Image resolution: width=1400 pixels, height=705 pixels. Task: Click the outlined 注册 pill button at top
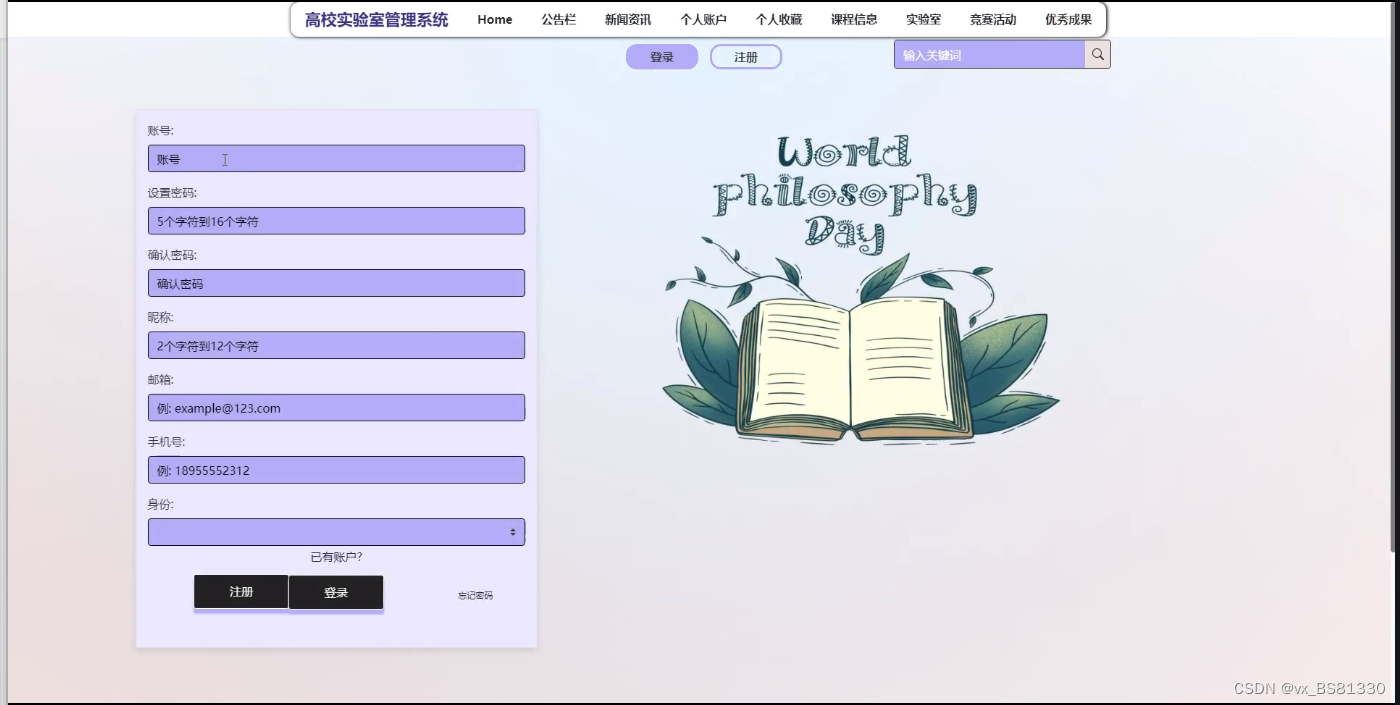pyautogui.click(x=746, y=57)
